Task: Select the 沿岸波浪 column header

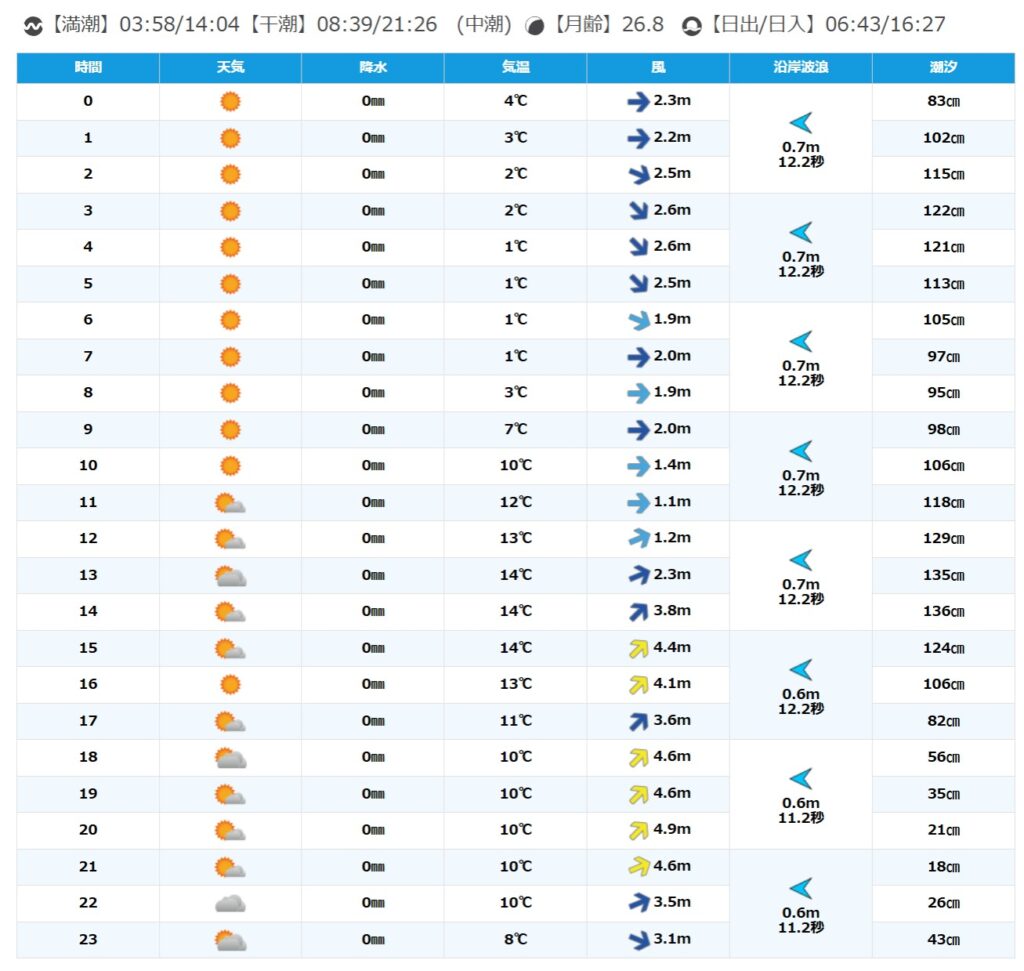Action: tap(801, 68)
